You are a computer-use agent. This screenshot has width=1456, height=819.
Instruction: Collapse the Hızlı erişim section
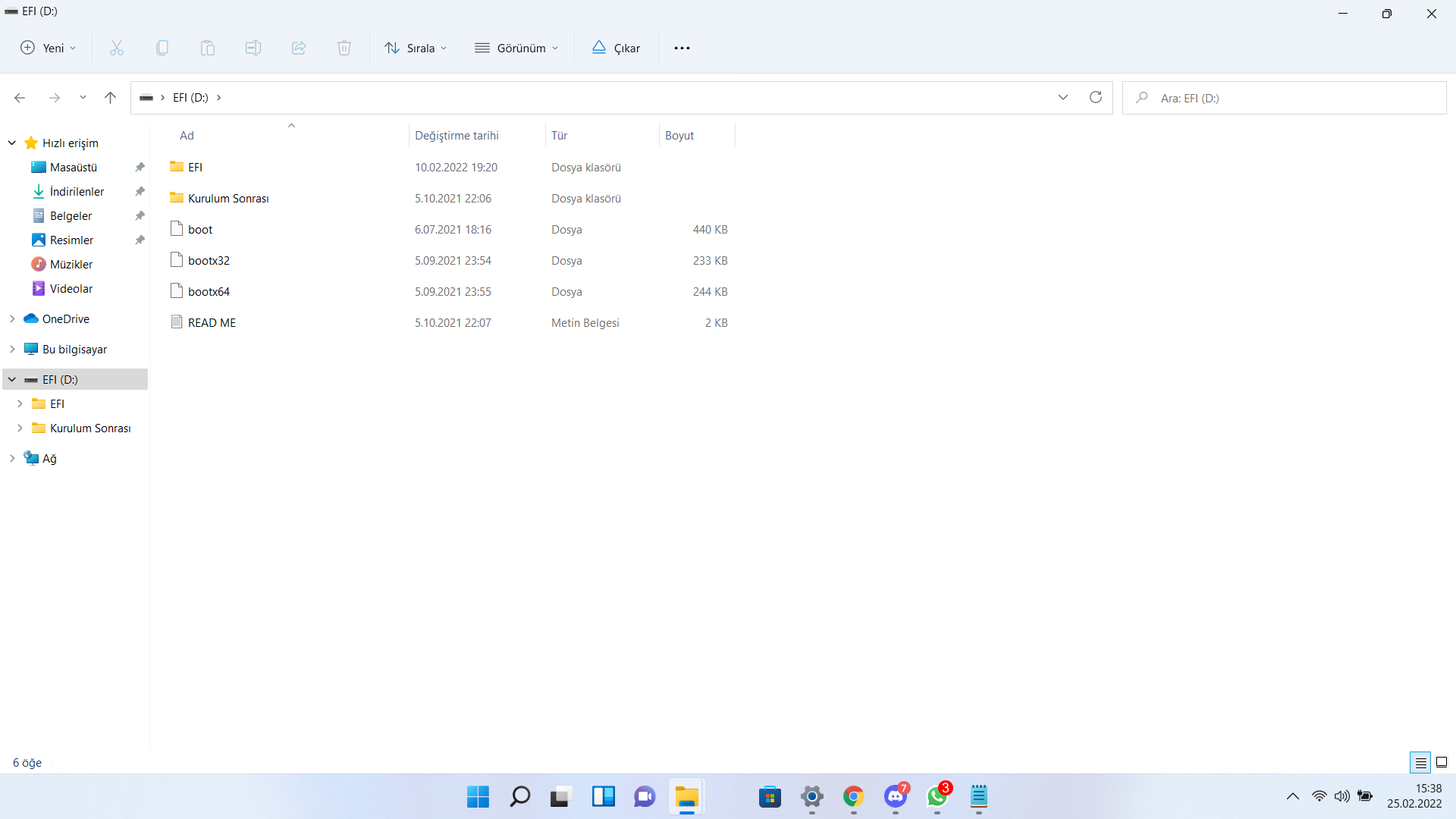click(x=12, y=143)
